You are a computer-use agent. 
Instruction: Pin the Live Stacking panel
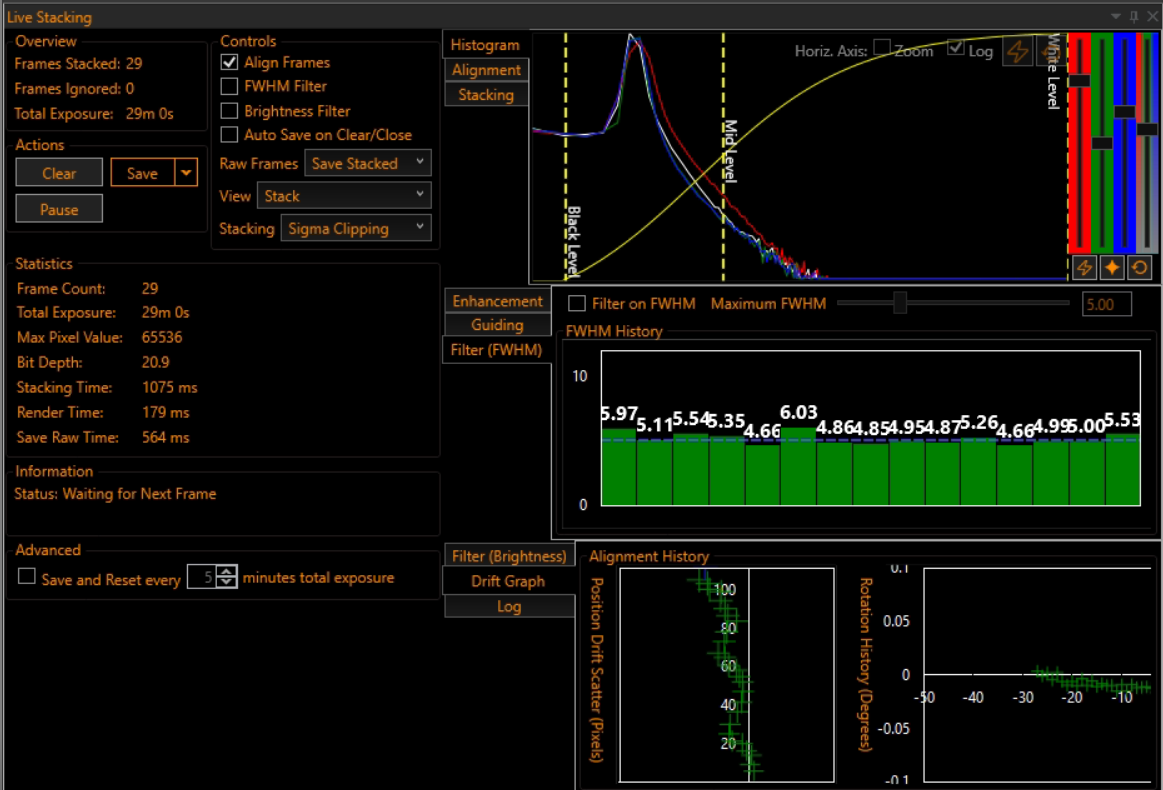tap(1133, 16)
